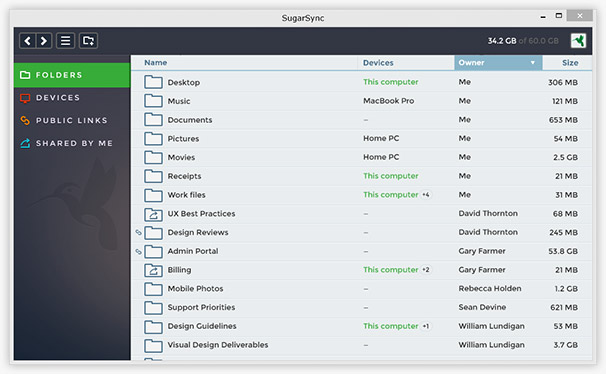Click the This computer link for Desktop
Viewport: 606px width, 374px height.
tap(390, 82)
